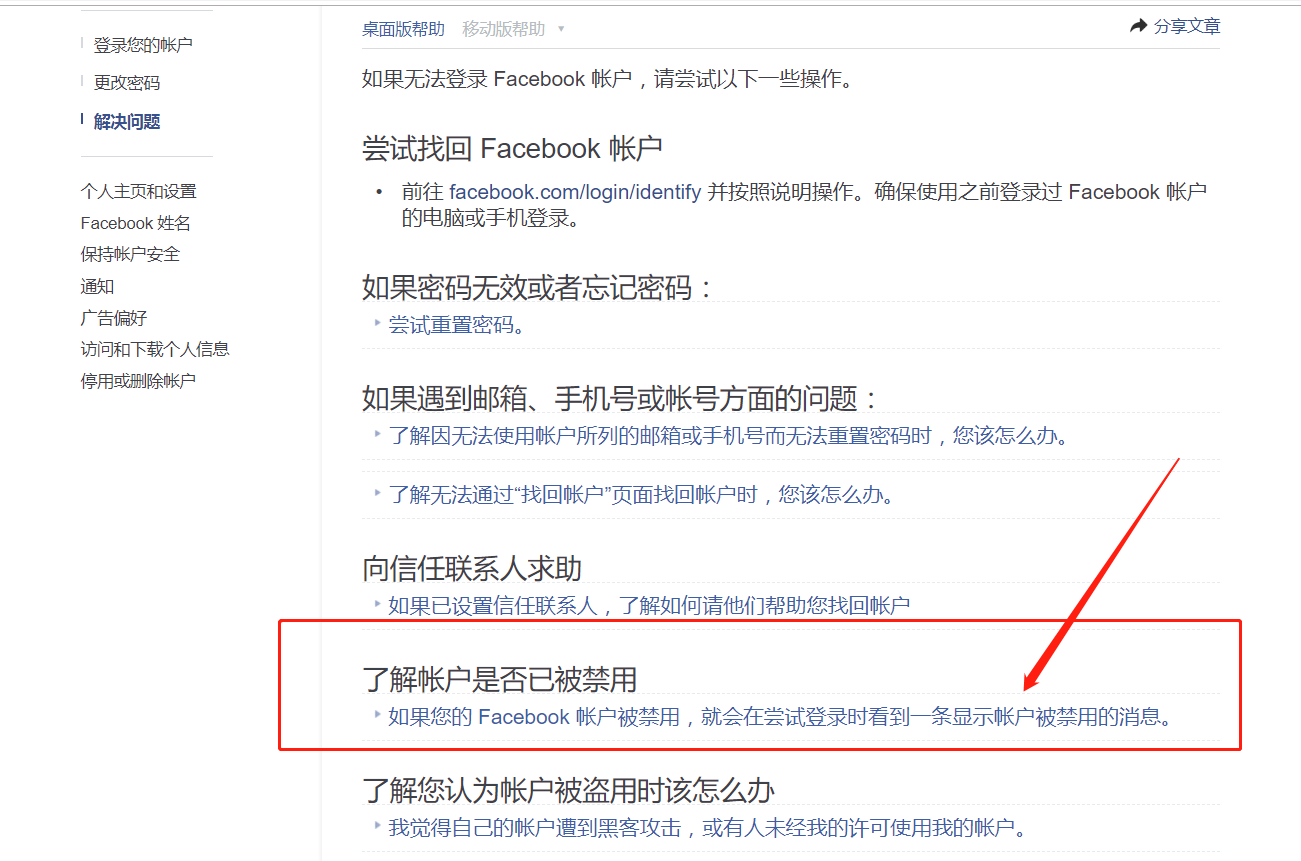Open 更改密码 in sidebar
The width and height of the screenshot is (1301, 861).
click(x=127, y=83)
